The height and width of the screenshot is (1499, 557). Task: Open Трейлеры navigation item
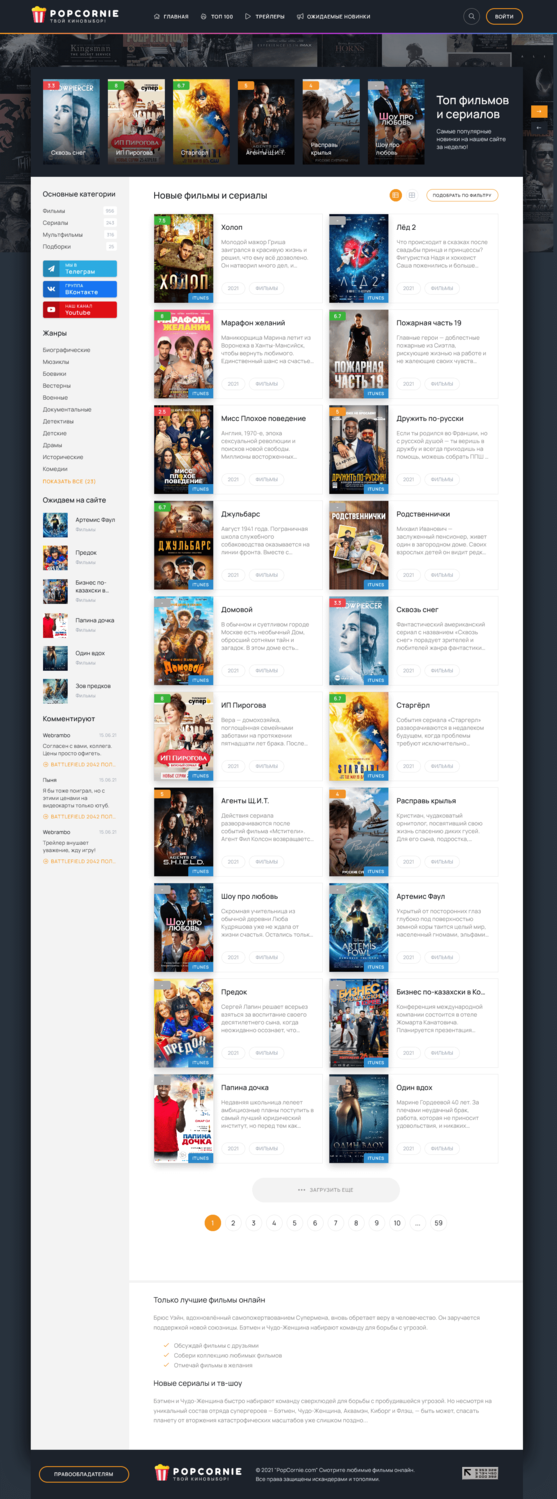pyautogui.click(x=265, y=17)
